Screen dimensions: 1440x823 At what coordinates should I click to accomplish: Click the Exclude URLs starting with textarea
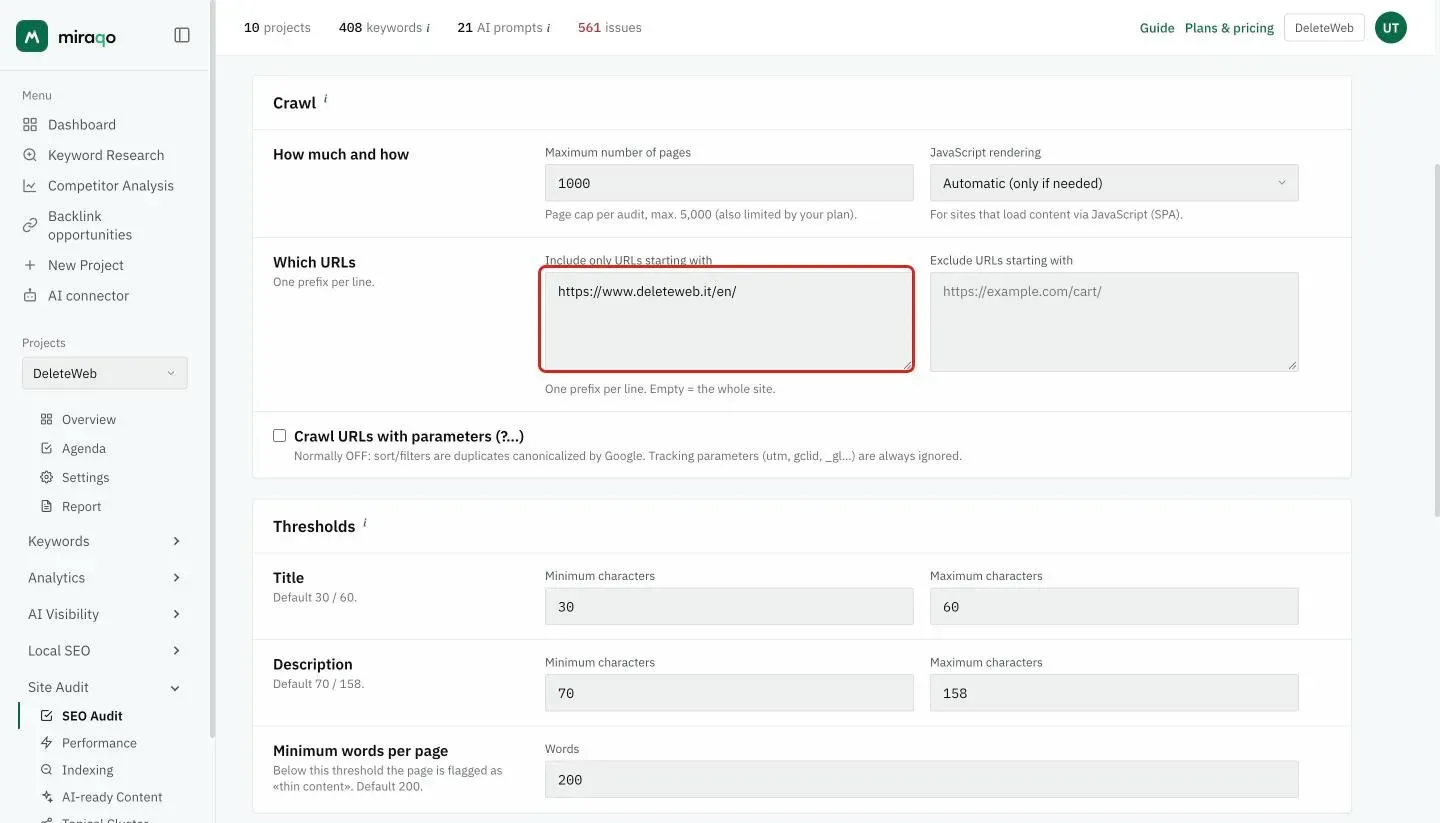pyautogui.click(x=1114, y=322)
